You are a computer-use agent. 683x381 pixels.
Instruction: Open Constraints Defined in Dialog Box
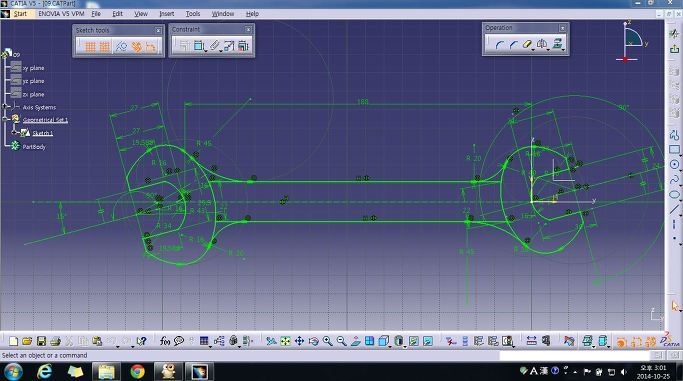pos(184,45)
